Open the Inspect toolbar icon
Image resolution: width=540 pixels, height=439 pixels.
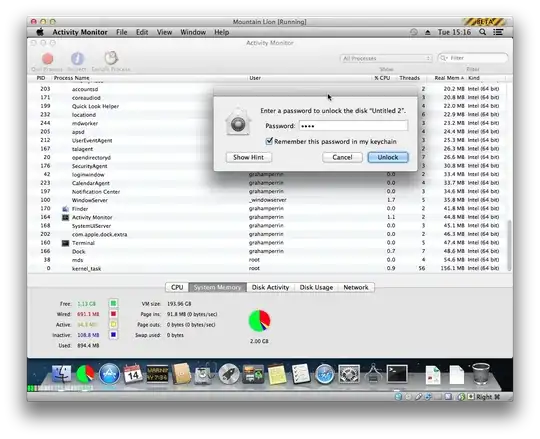(77, 59)
